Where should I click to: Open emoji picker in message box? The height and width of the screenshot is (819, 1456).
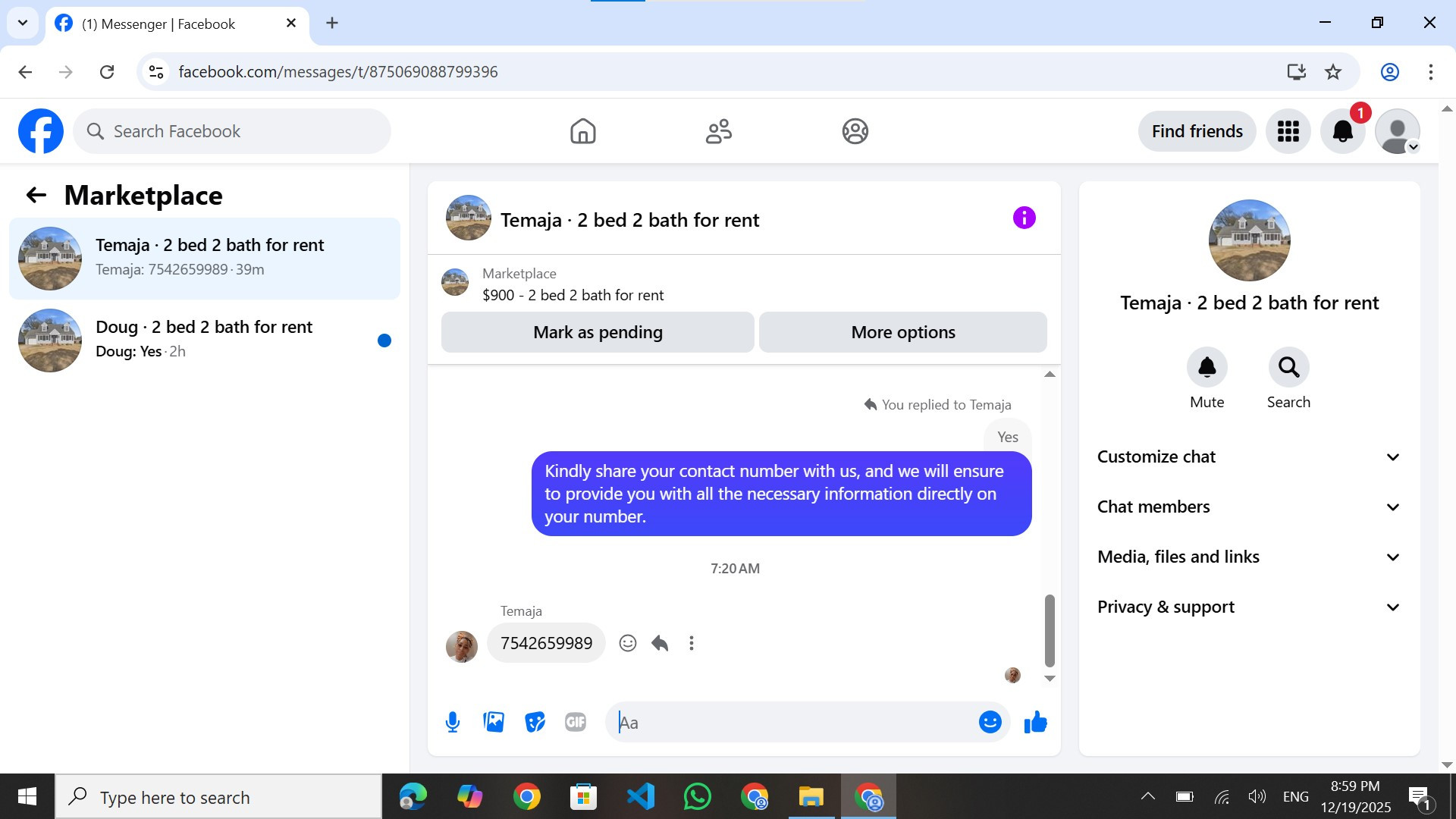point(990,722)
